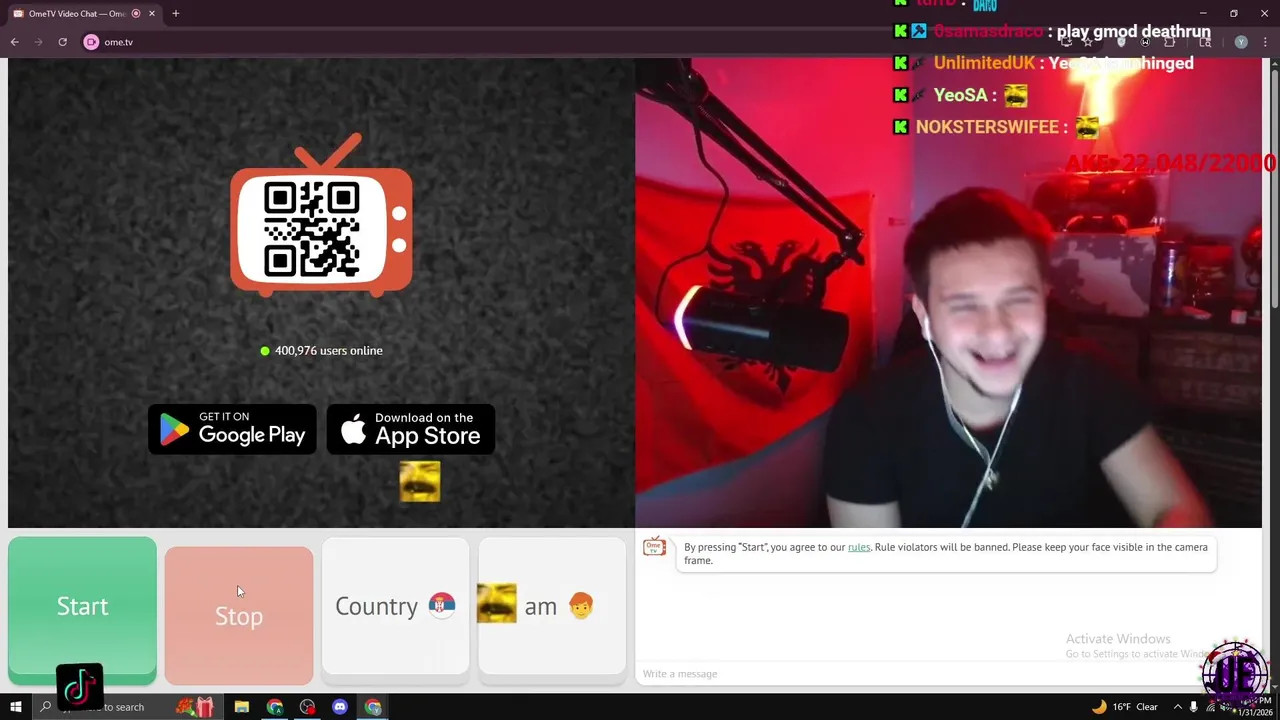
Task: Show hidden system tray icons
Action: coord(1177,707)
